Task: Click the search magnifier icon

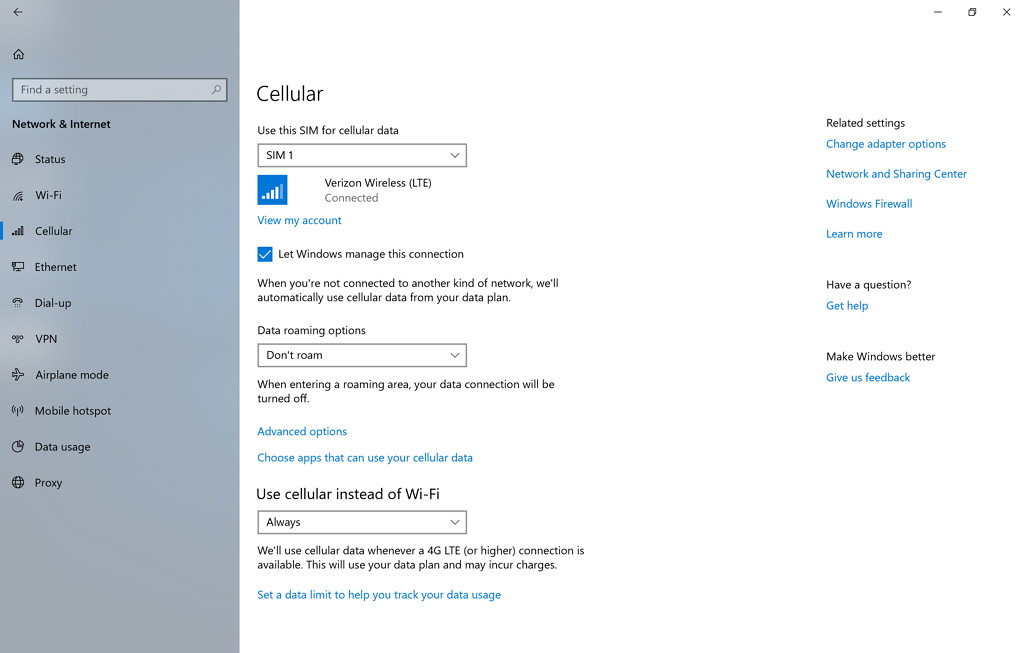Action: tap(216, 89)
